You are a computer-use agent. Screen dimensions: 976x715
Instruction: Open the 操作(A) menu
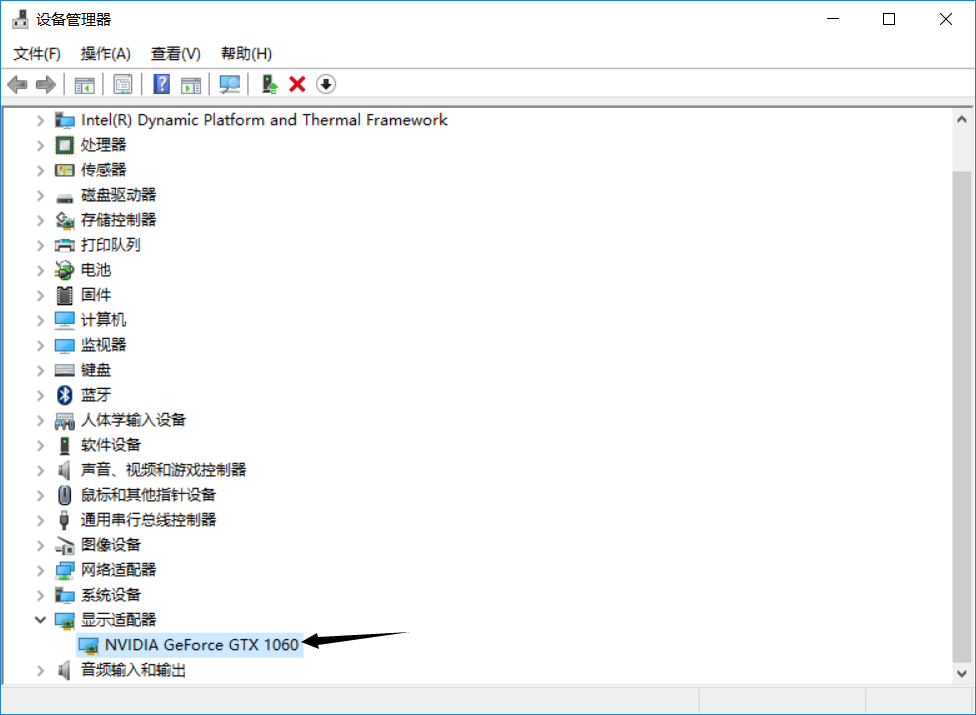pos(105,53)
